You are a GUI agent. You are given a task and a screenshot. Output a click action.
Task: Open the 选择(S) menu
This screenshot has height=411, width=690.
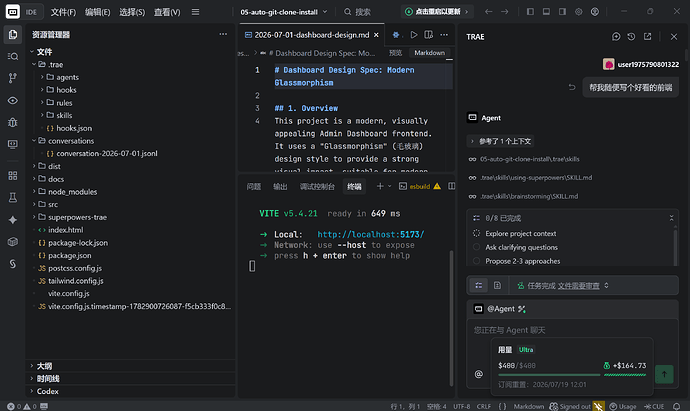click(x=132, y=12)
